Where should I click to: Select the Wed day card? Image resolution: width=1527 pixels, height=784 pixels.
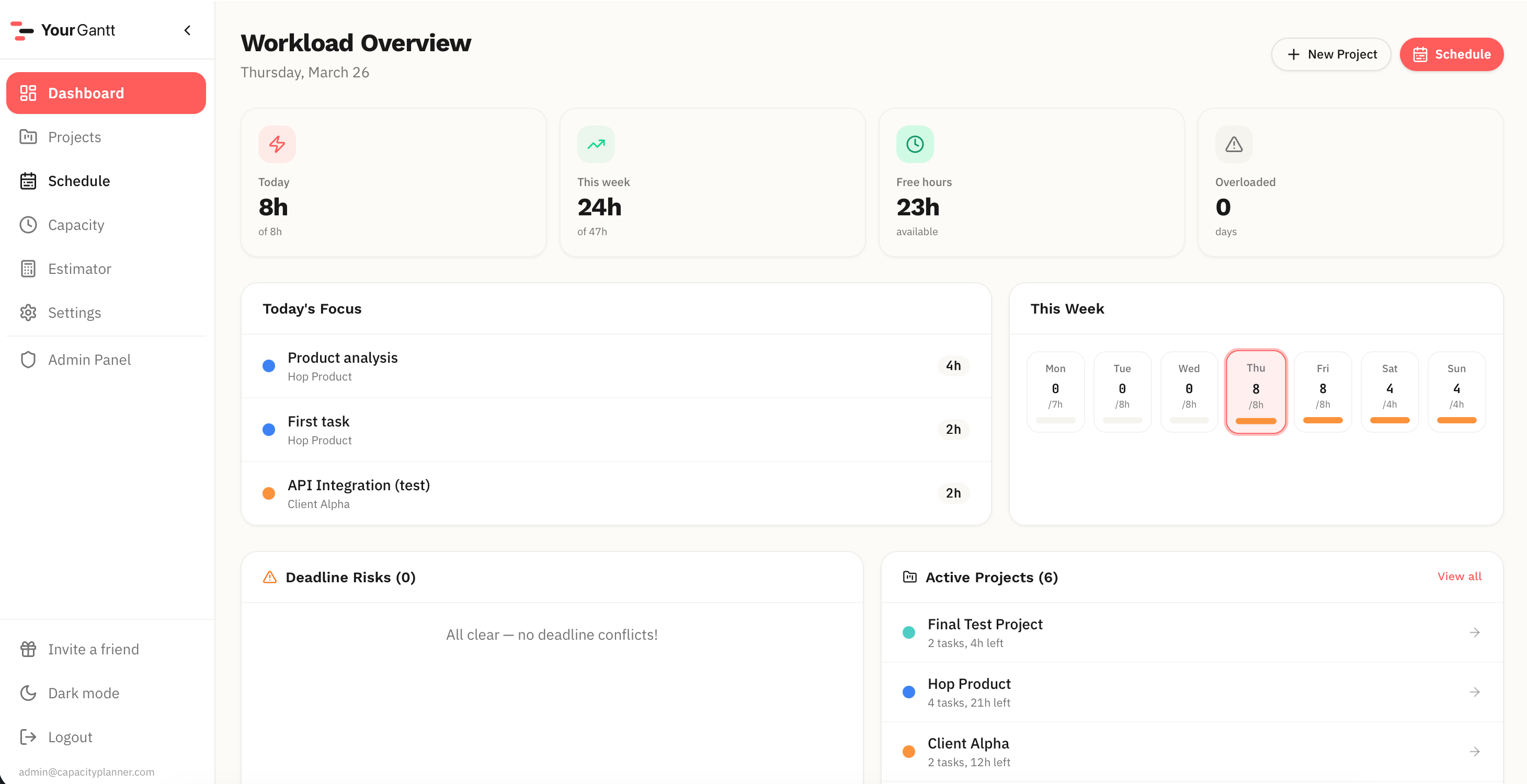[1189, 391]
